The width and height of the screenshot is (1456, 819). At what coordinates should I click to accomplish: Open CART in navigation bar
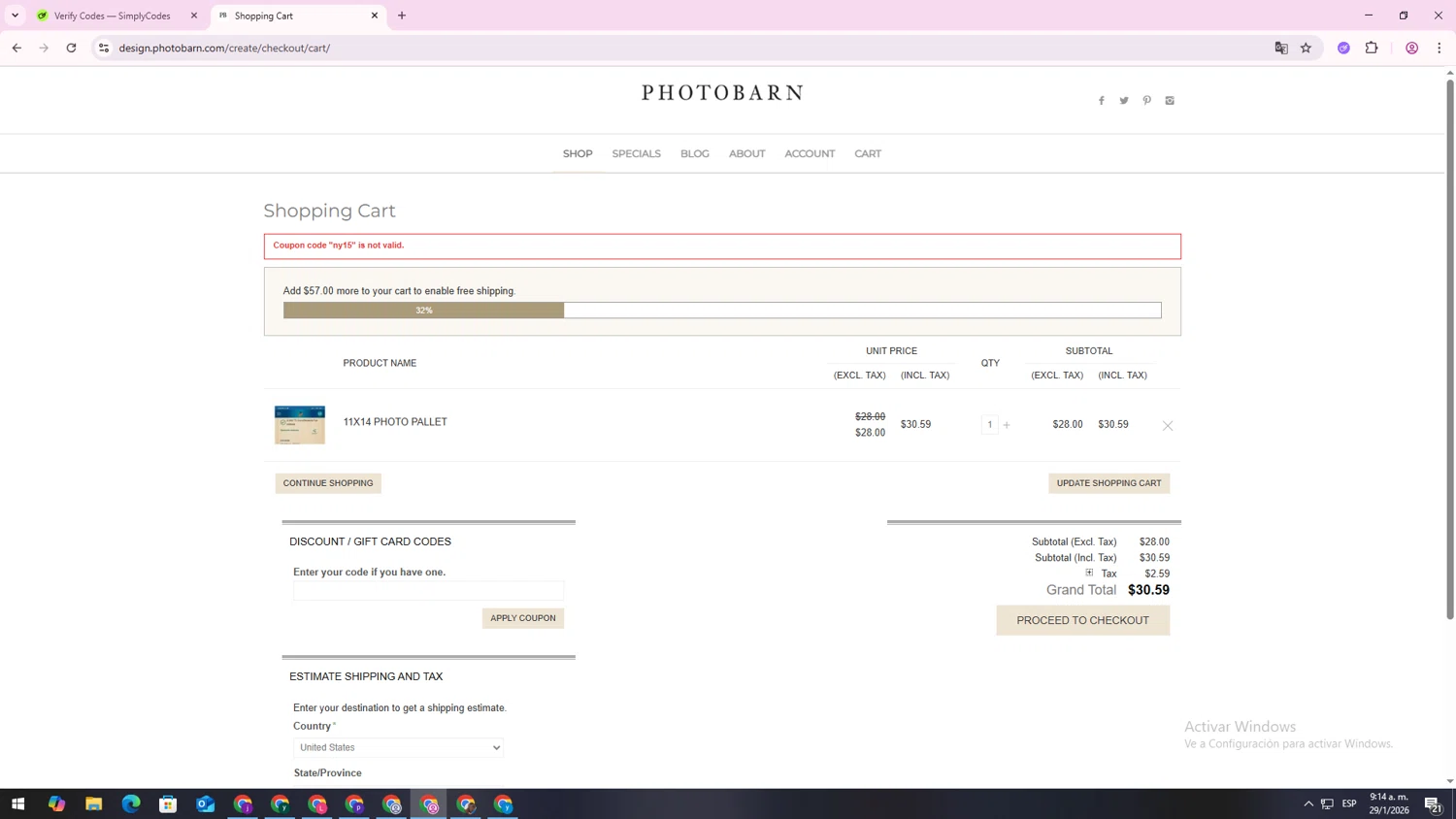tap(868, 153)
